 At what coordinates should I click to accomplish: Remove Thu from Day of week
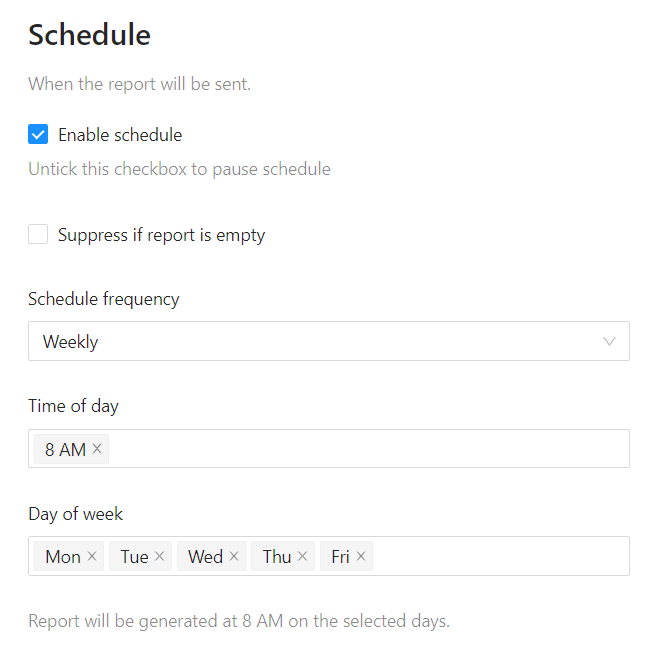(303, 556)
